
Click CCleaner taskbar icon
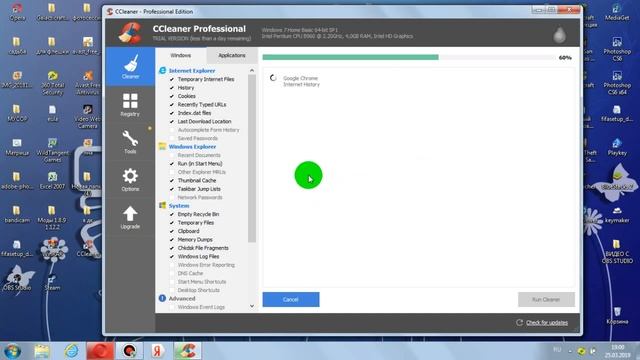(187, 351)
